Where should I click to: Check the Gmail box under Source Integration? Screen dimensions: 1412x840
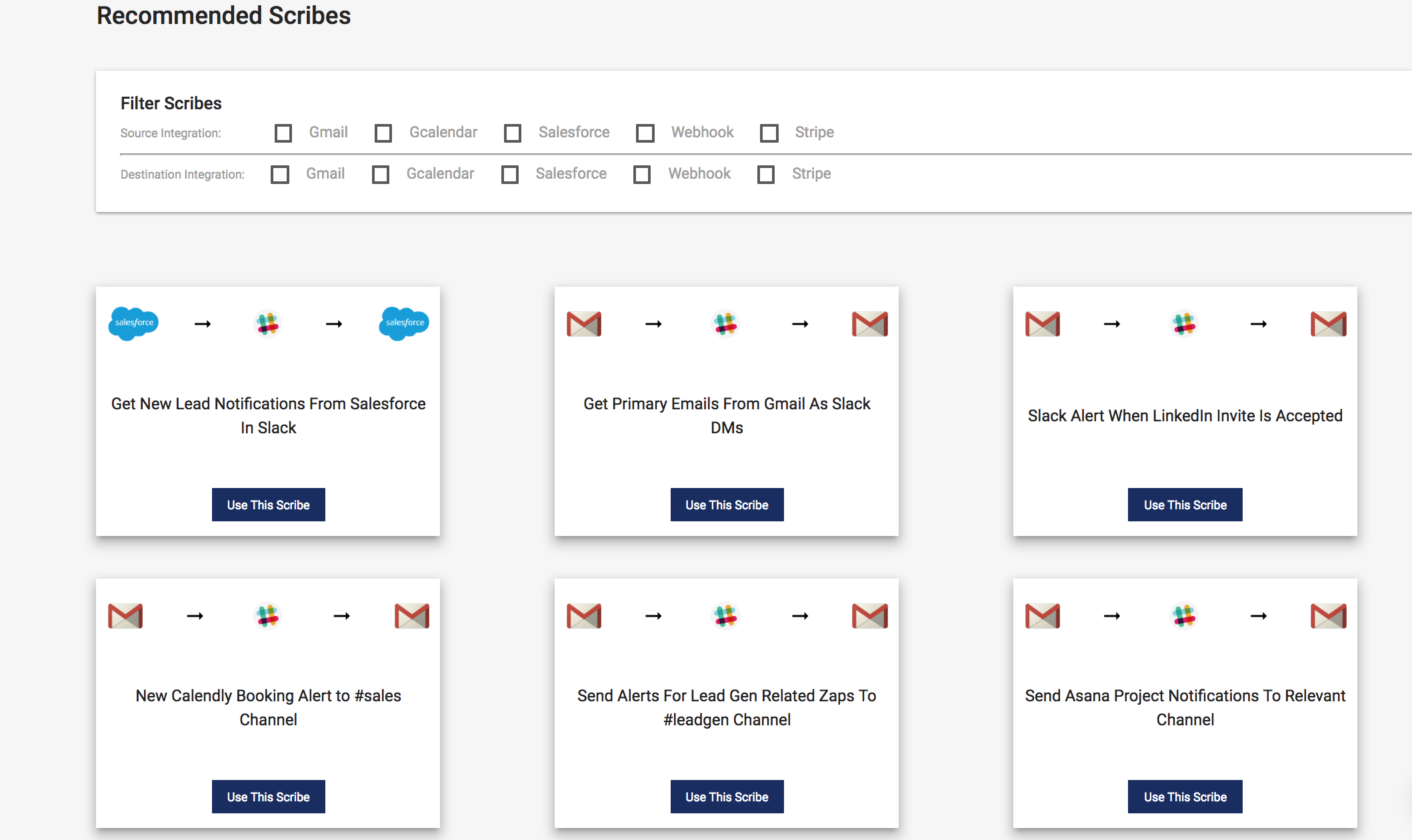coord(283,133)
